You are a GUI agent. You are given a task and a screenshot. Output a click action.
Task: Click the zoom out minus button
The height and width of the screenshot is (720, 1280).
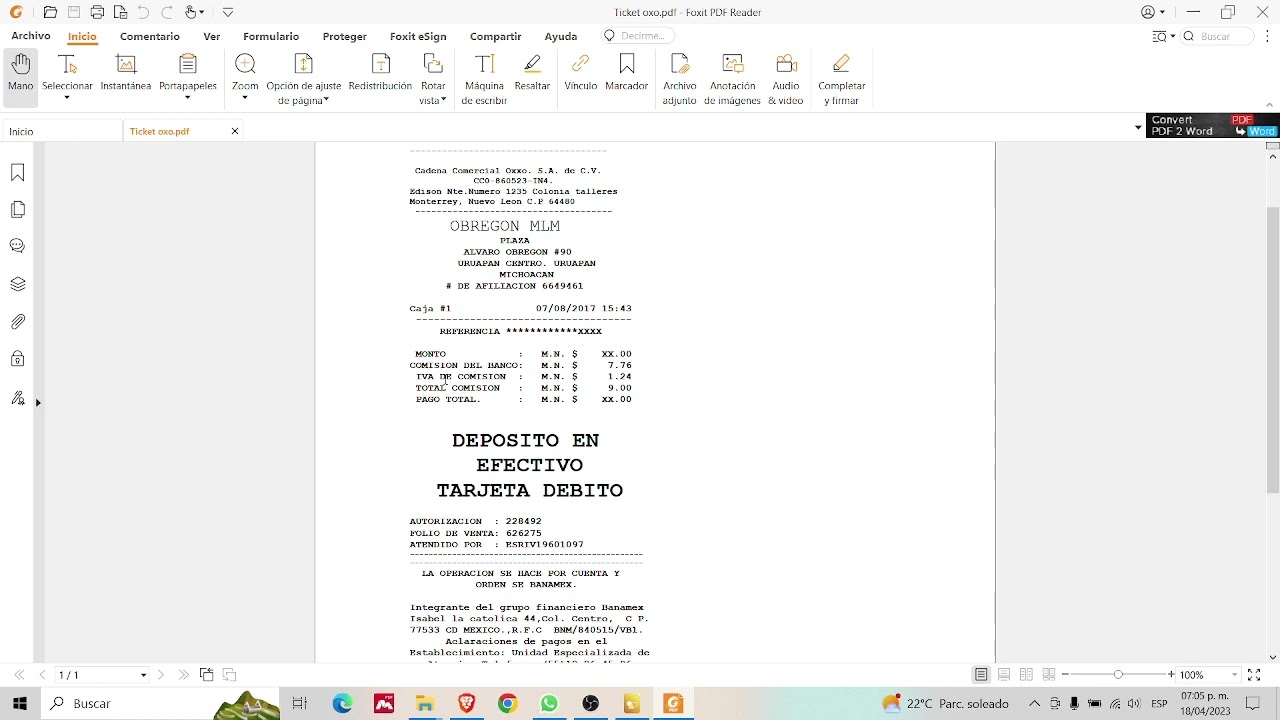[x=1065, y=675]
